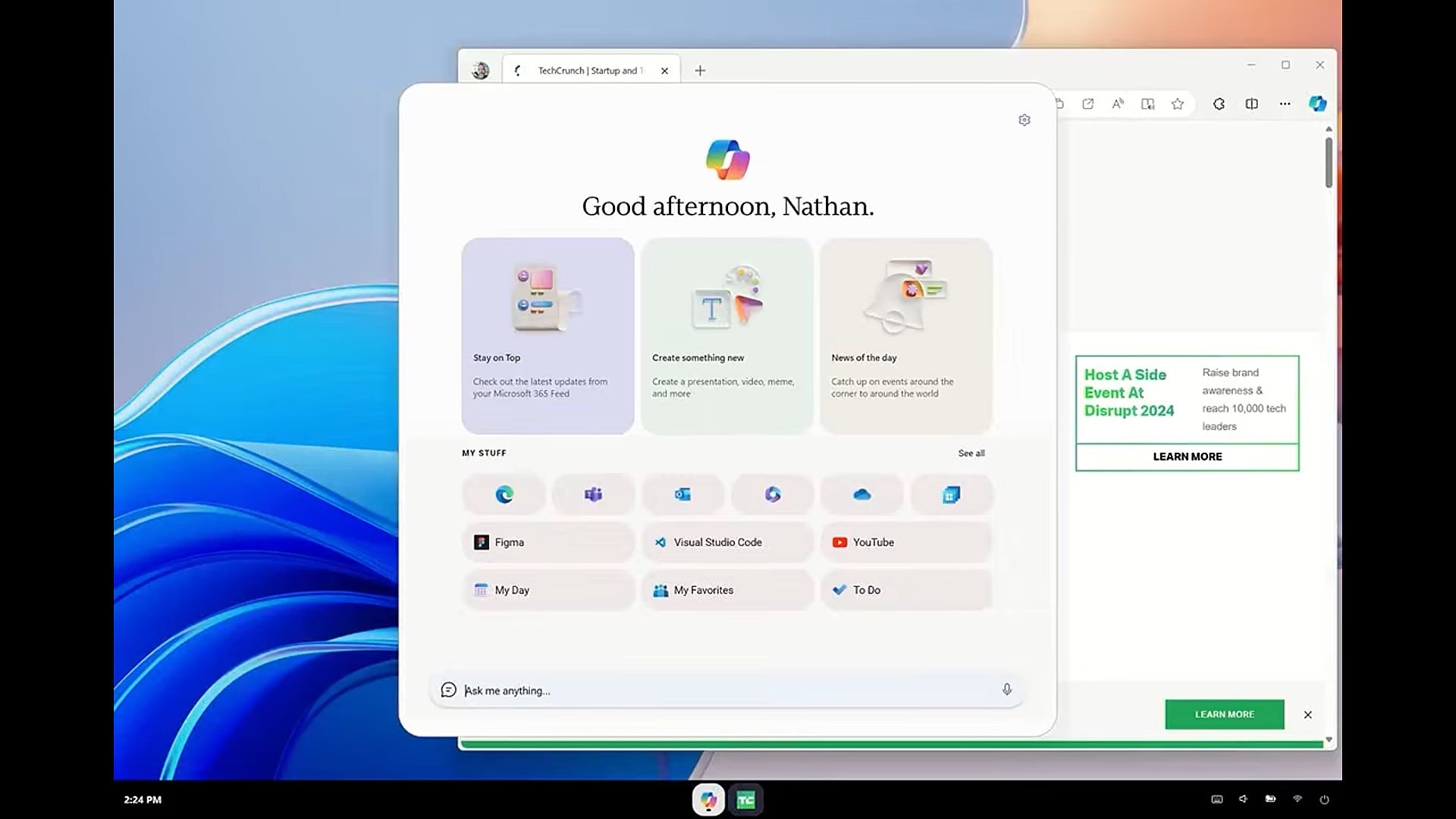This screenshot has width=1456, height=819.
Task: Open TechCrunch app in taskbar
Action: tap(746, 800)
